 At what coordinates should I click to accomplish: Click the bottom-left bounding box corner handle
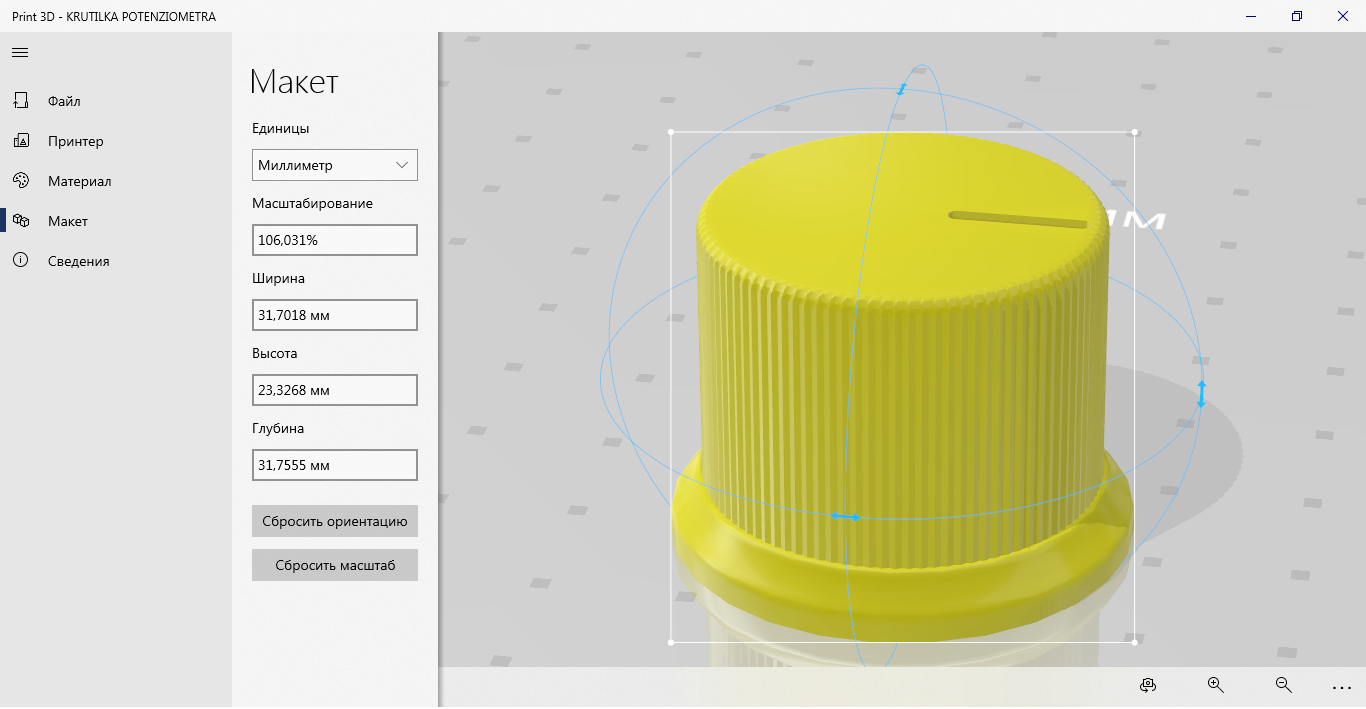(671, 642)
